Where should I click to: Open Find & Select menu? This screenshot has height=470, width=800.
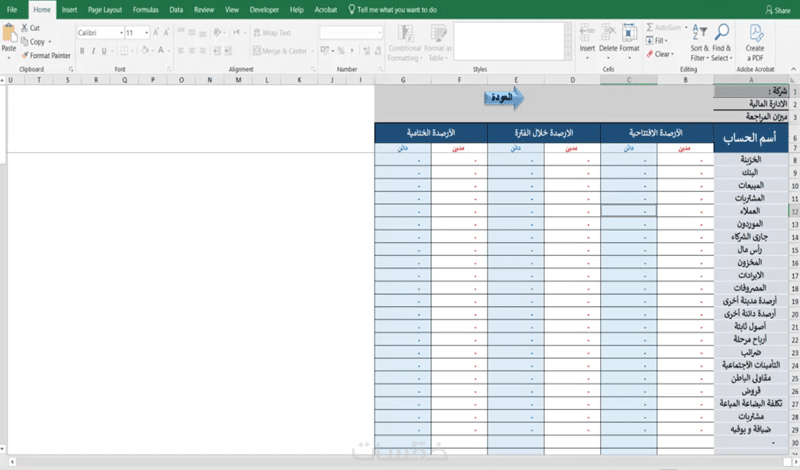(x=721, y=43)
